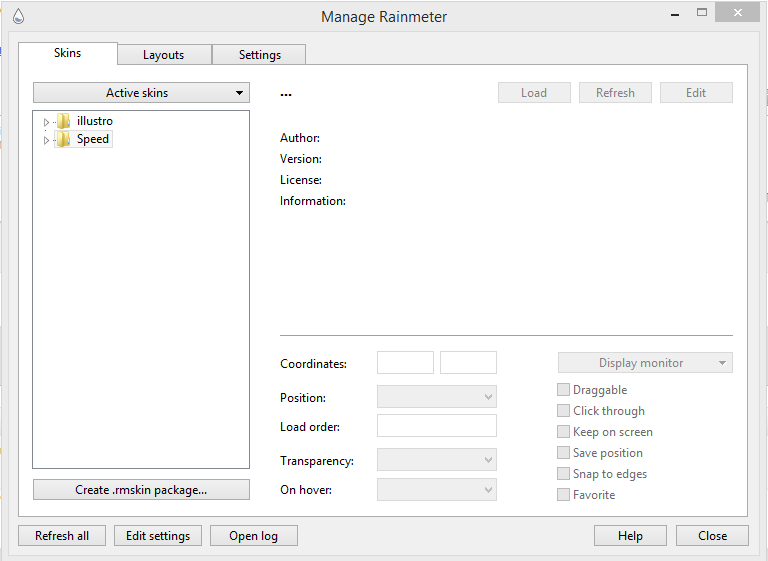Click the Refresh all button
Image resolution: width=768 pixels, height=561 pixels.
point(62,536)
